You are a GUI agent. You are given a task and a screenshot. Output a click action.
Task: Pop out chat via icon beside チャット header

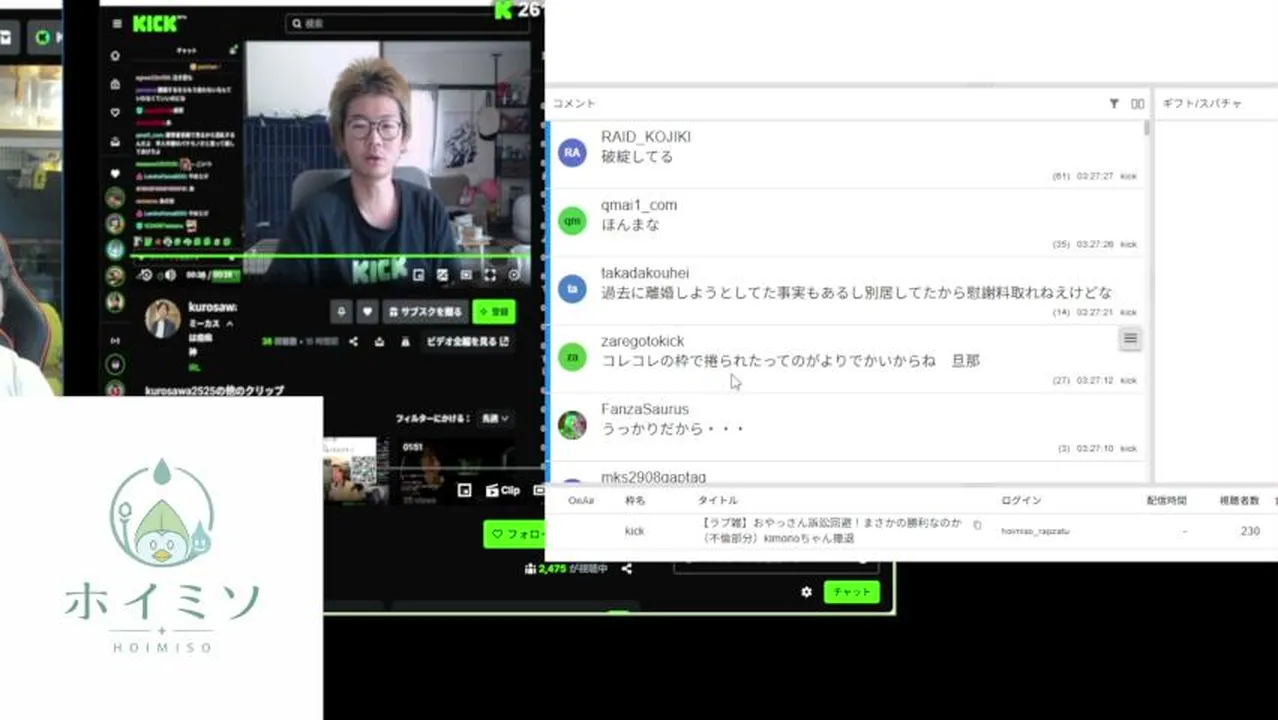[234, 49]
